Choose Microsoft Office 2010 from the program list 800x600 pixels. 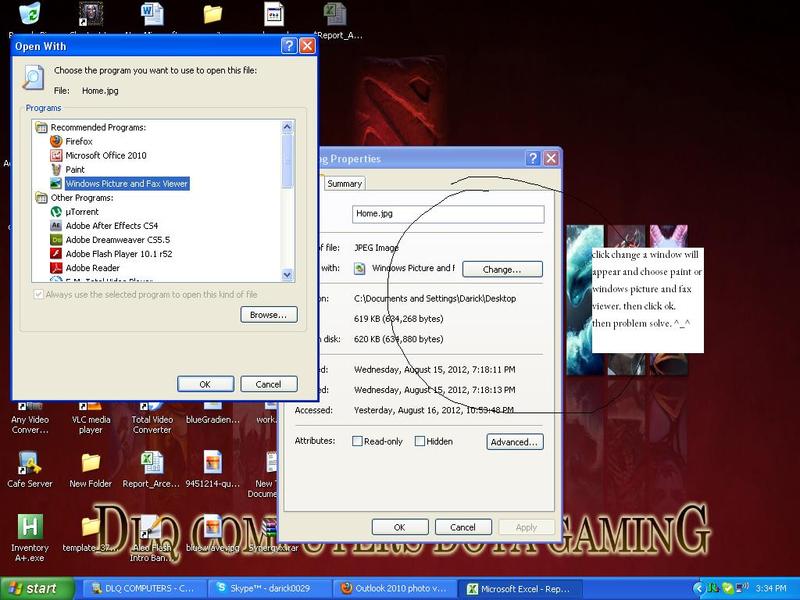coord(105,156)
